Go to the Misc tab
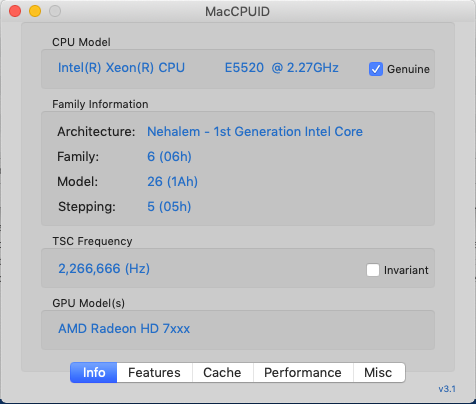Viewport: 476px width, 404px height. [x=378, y=373]
